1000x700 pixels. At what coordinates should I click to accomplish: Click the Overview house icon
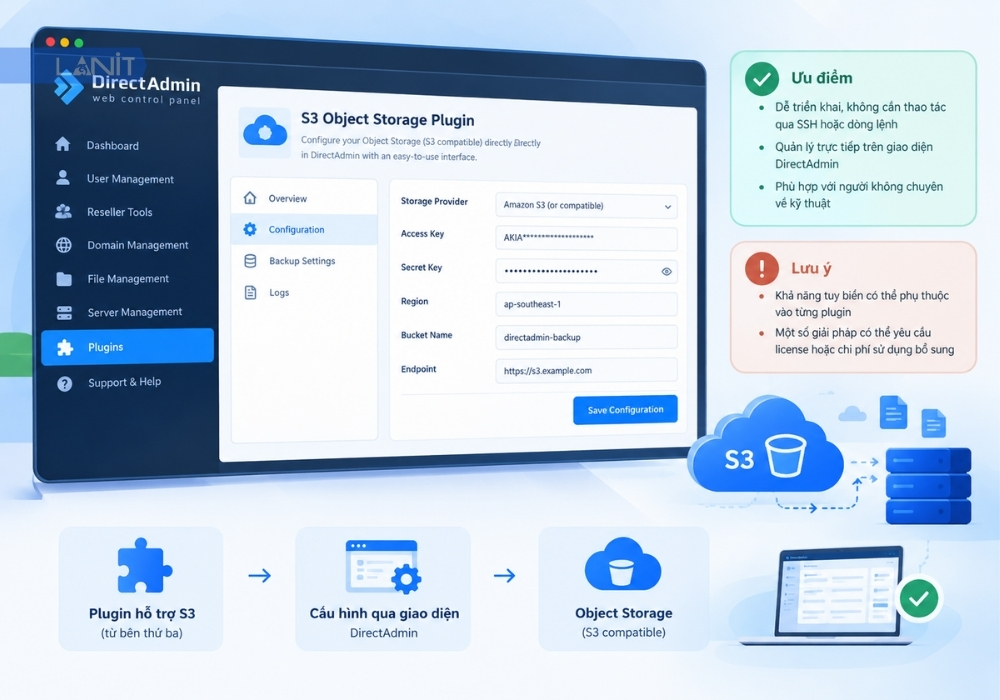250,198
